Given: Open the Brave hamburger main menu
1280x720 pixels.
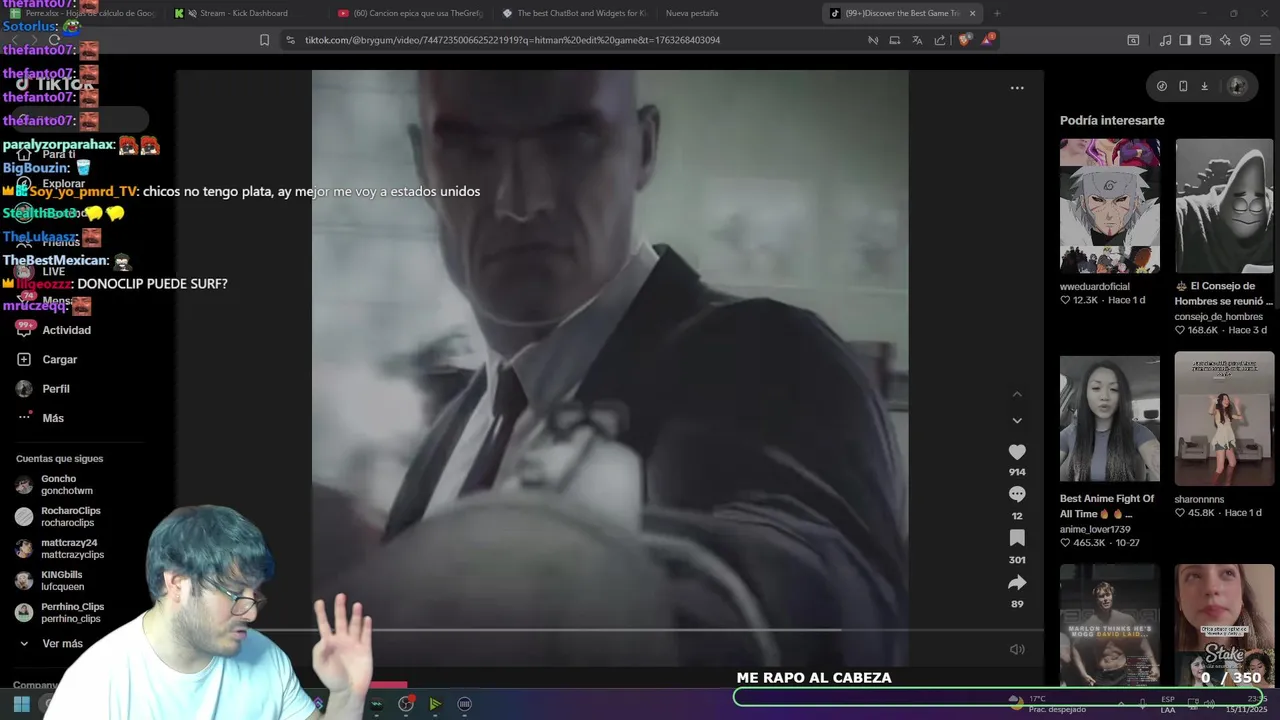Looking at the screenshot, I should 1266,40.
